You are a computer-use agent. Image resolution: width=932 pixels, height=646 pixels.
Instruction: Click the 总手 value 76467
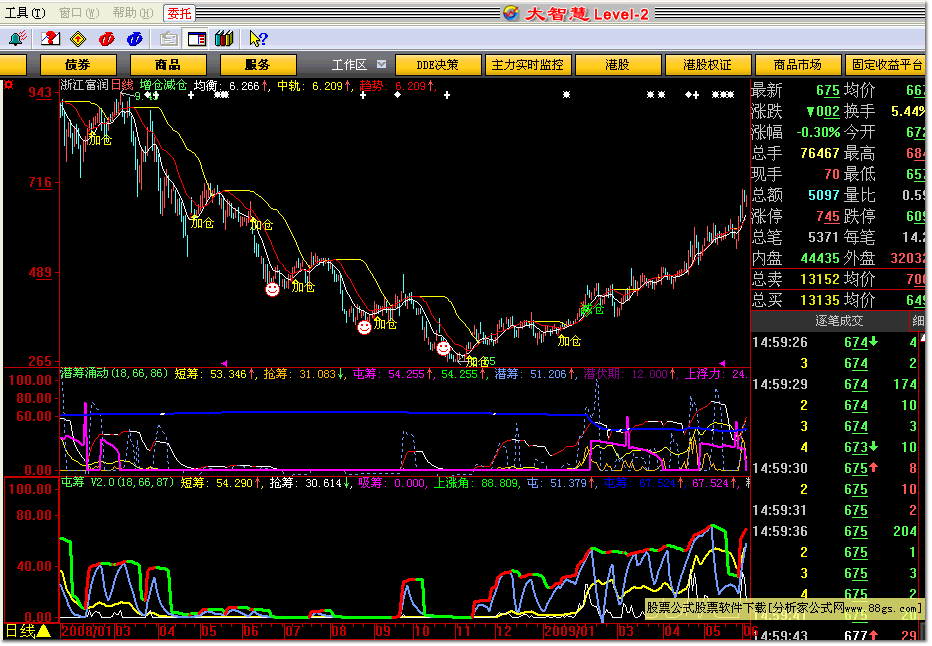(820, 153)
